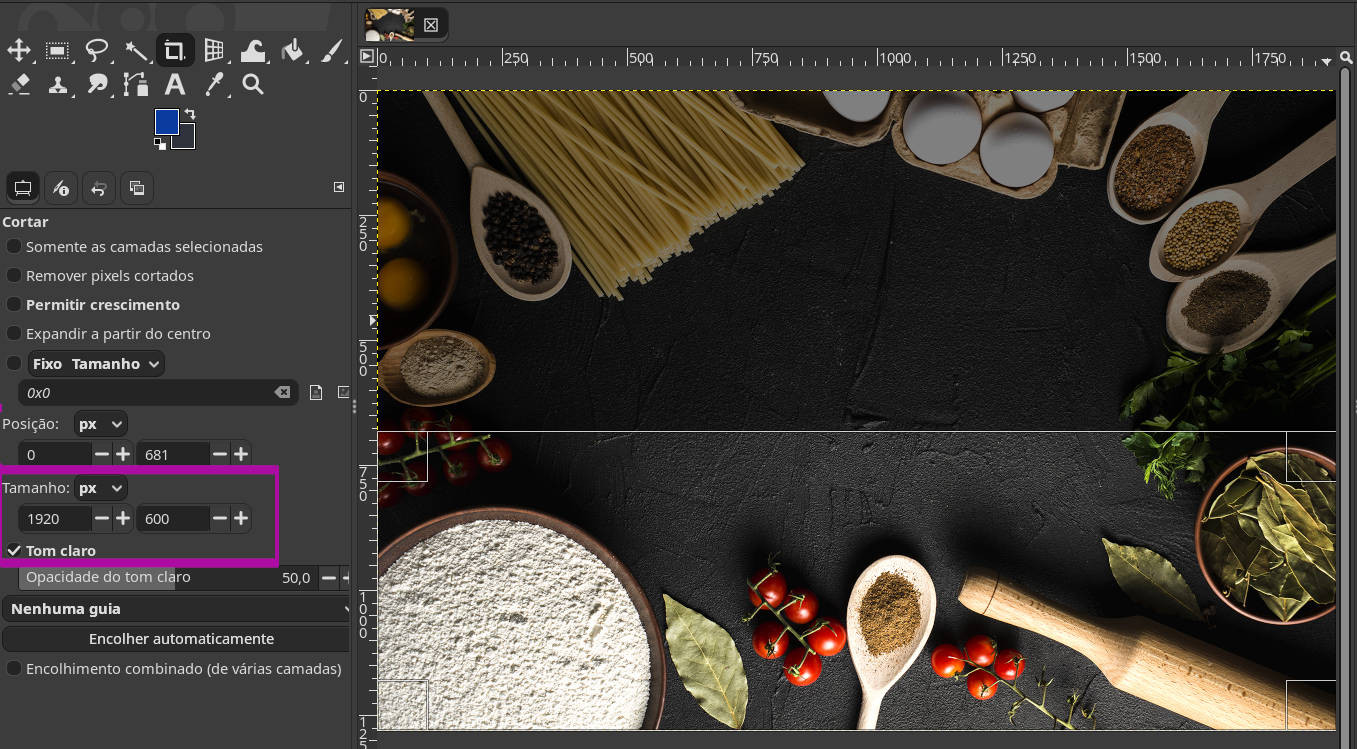Select the Eraser tool
Screen dimensions: 1357x749
coord(19,85)
